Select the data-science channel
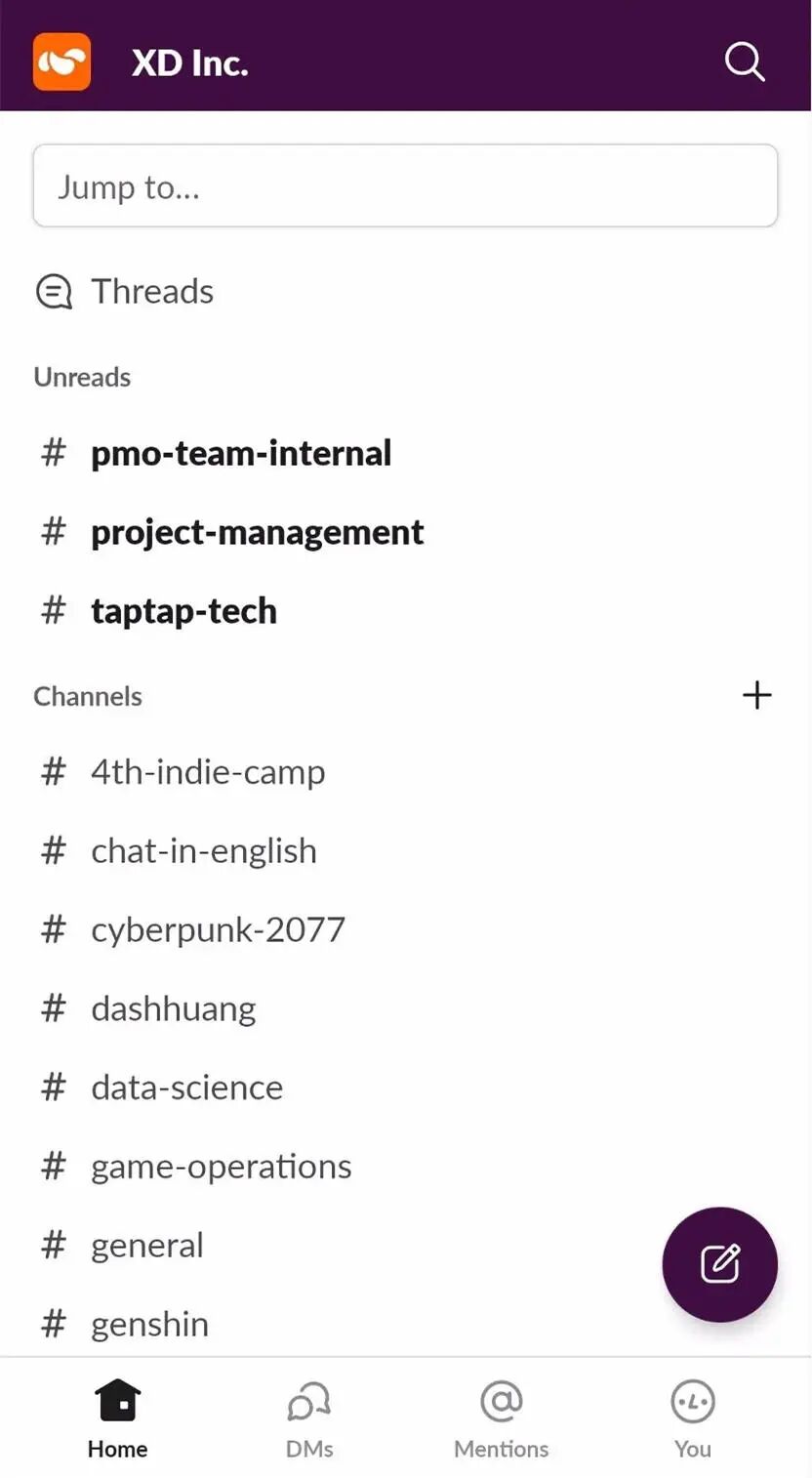This screenshot has width=812, height=1478. (186, 1088)
